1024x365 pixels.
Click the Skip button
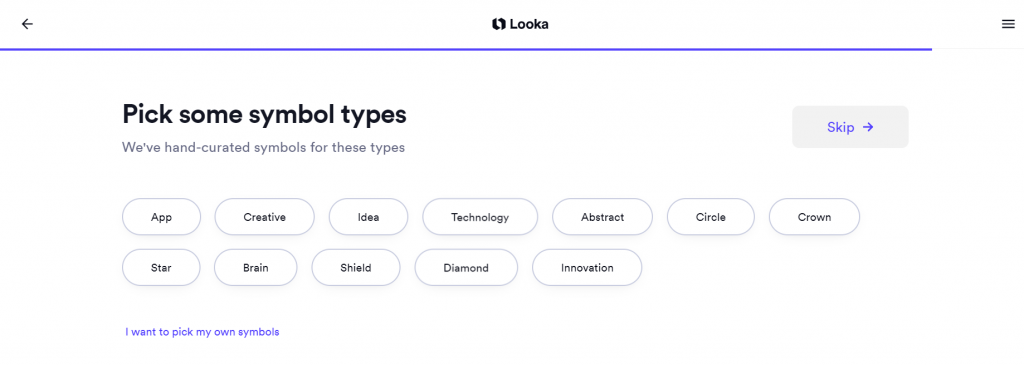[850, 127]
